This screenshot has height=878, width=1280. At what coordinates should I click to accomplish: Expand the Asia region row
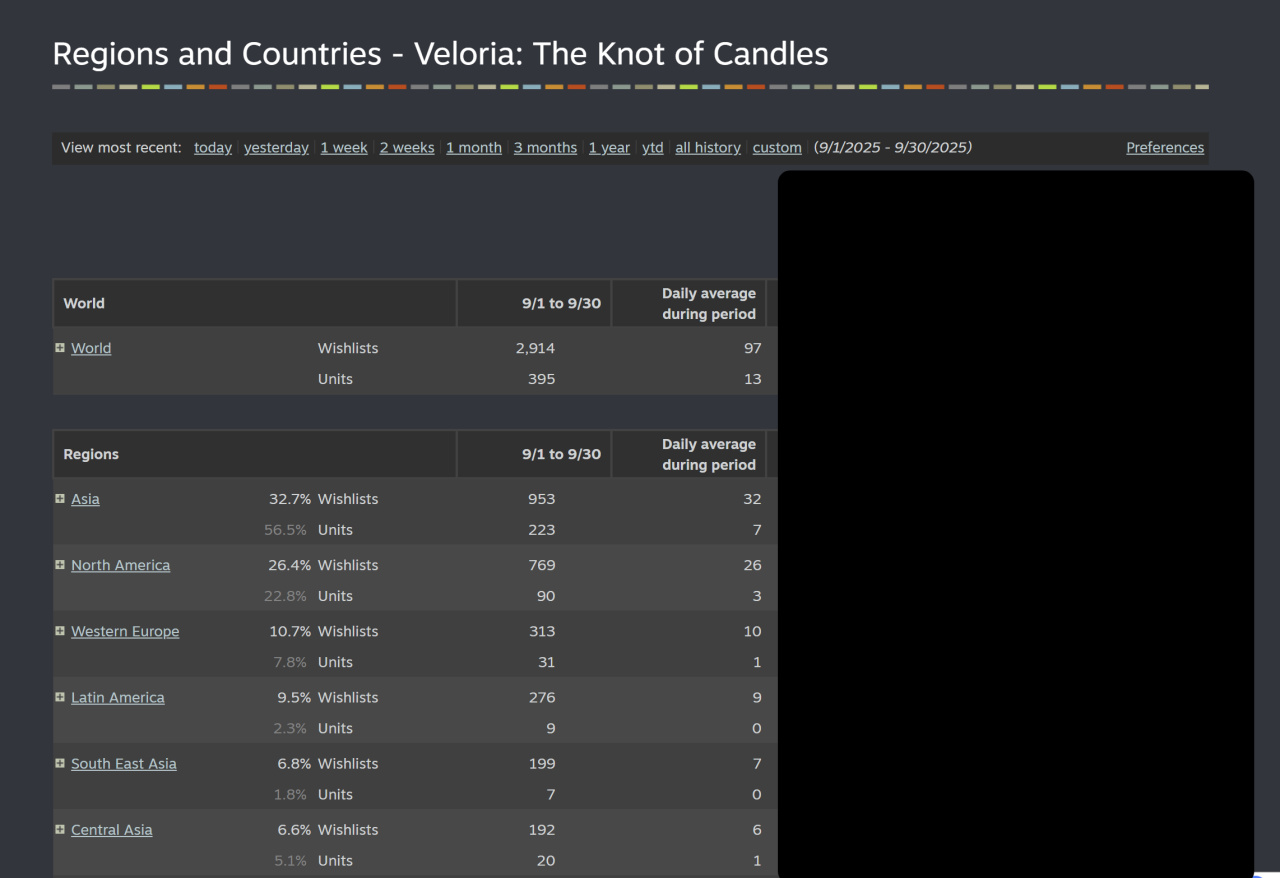tap(60, 499)
